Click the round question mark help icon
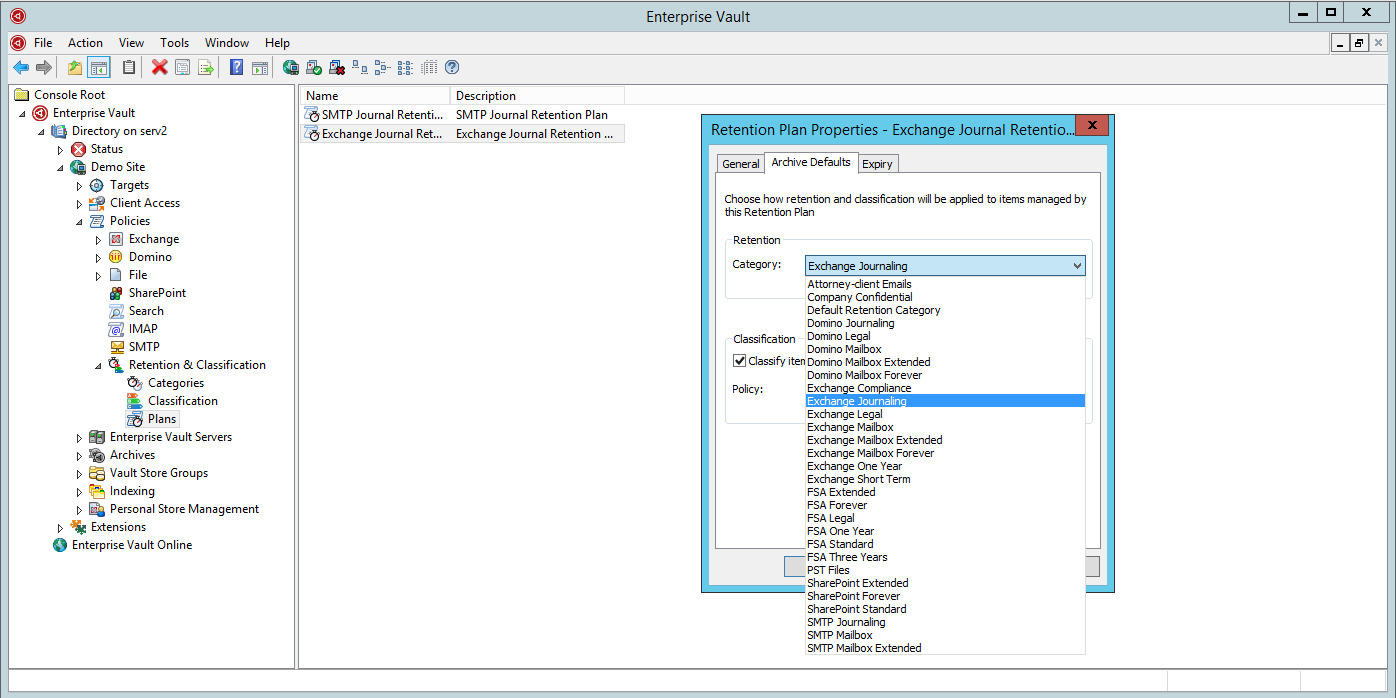Image resolution: width=1396 pixels, height=698 pixels. [452, 67]
